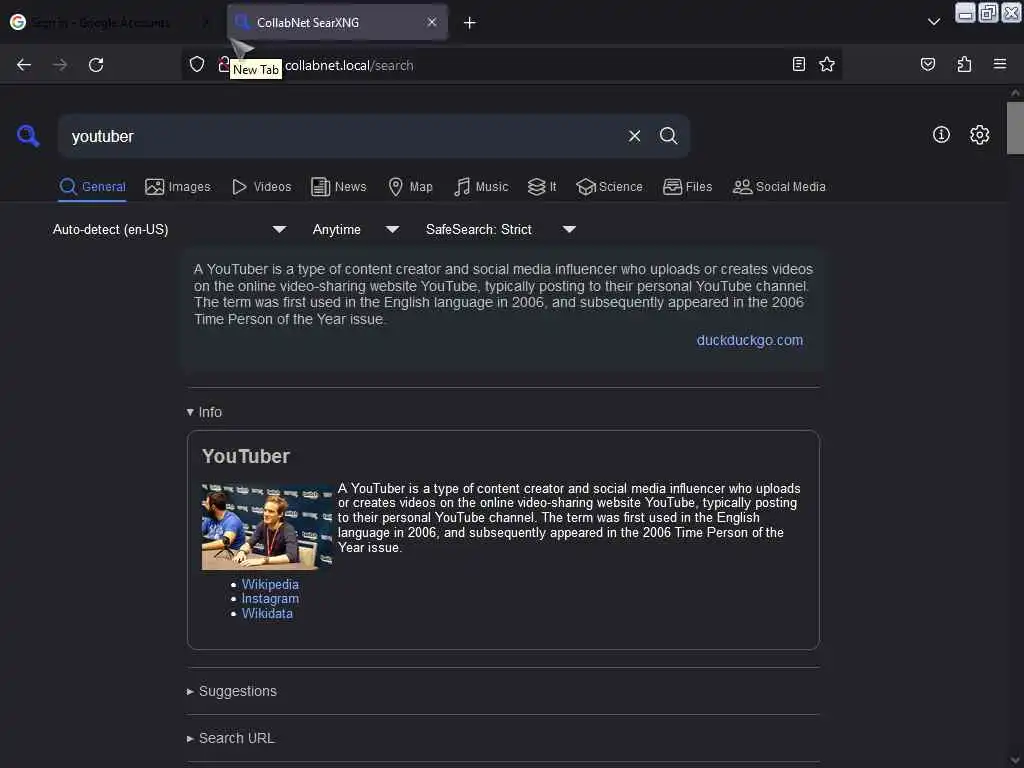Open the It category
This screenshot has height=768, width=1024.
tap(542, 187)
